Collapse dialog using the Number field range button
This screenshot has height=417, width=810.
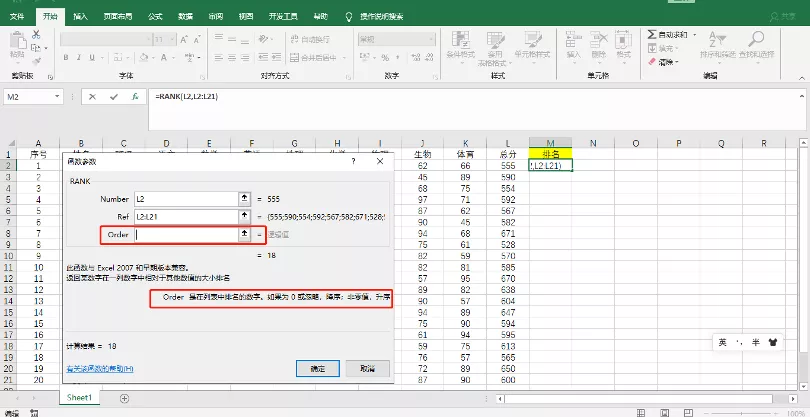pyautogui.click(x=244, y=199)
